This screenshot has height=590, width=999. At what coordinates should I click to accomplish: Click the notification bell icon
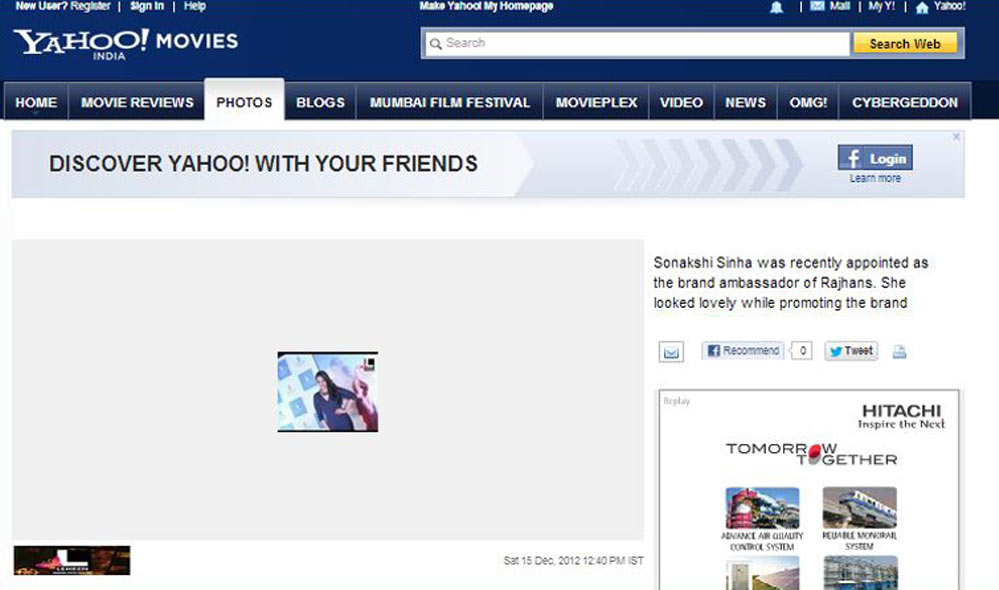[776, 7]
